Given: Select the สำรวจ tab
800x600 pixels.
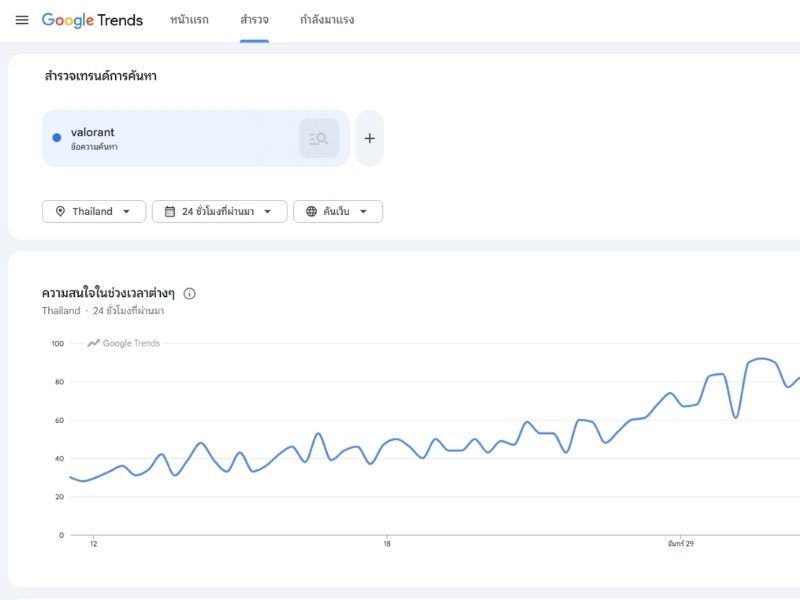Looking at the screenshot, I should (x=254, y=20).
